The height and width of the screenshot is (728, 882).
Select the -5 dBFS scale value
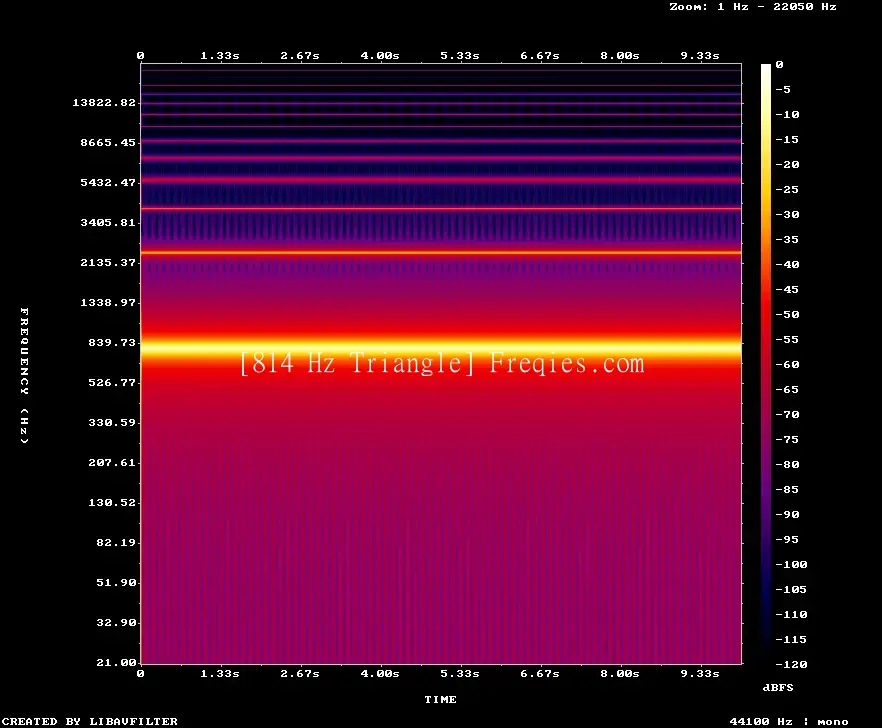(x=783, y=89)
